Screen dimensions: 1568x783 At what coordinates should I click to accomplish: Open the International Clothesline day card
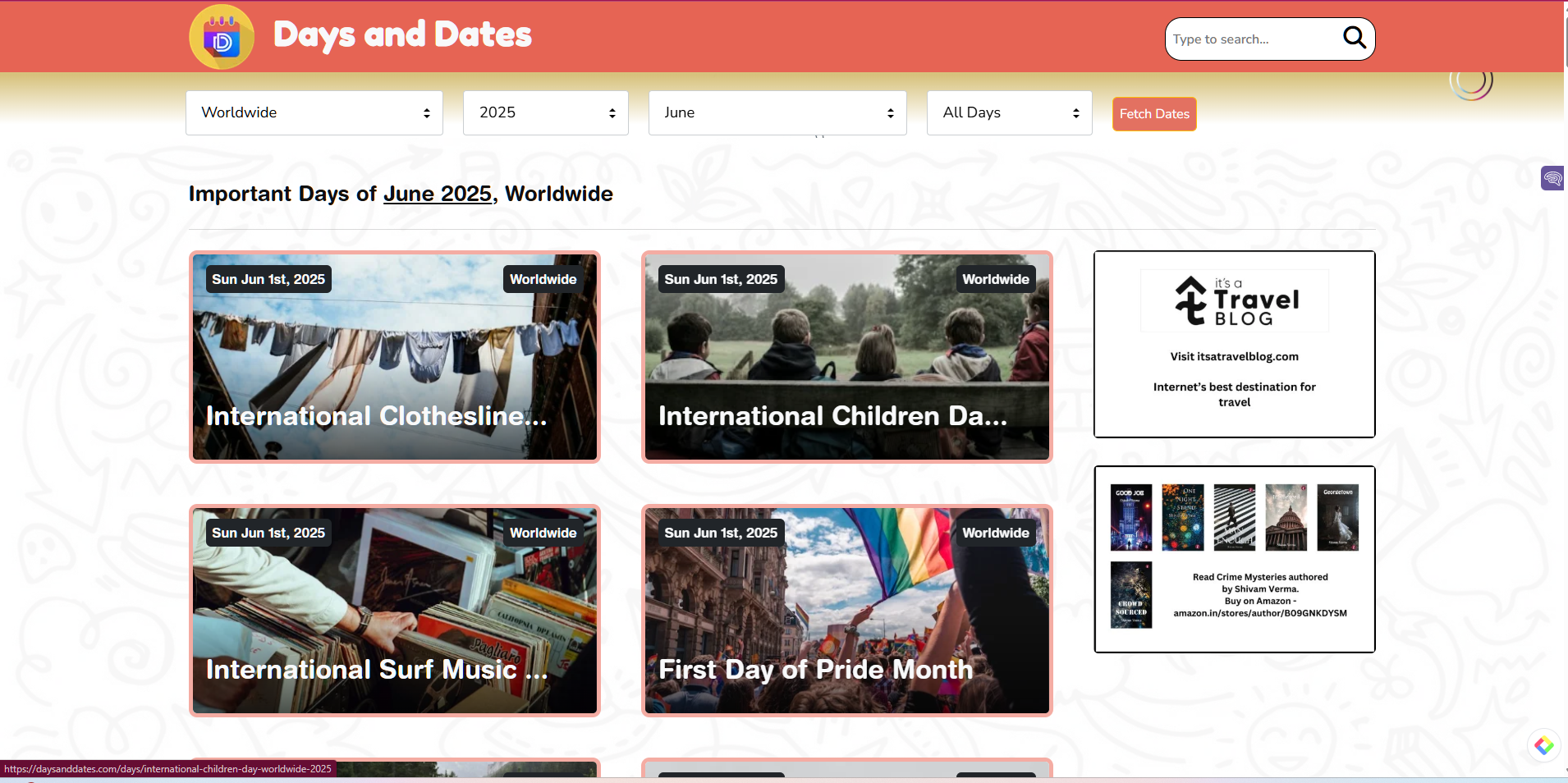point(395,357)
